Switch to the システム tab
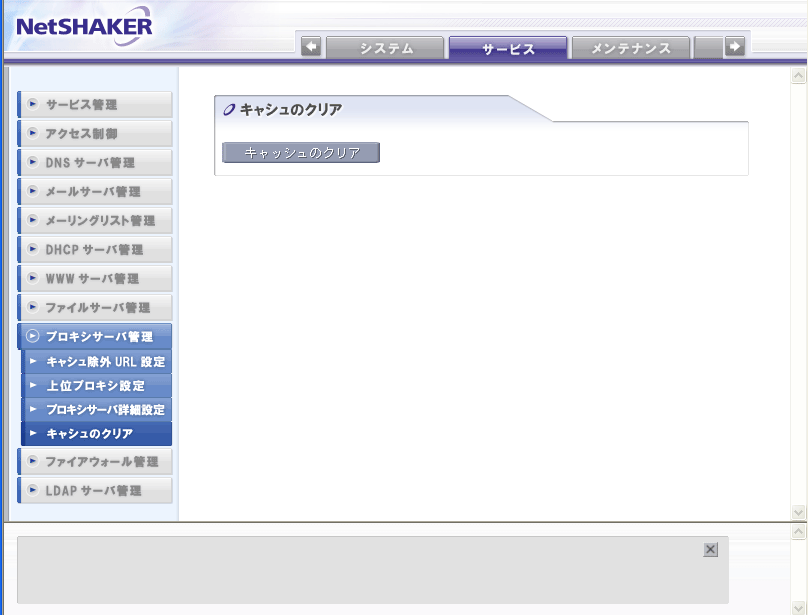The height and width of the screenshot is (615, 809). (385, 48)
